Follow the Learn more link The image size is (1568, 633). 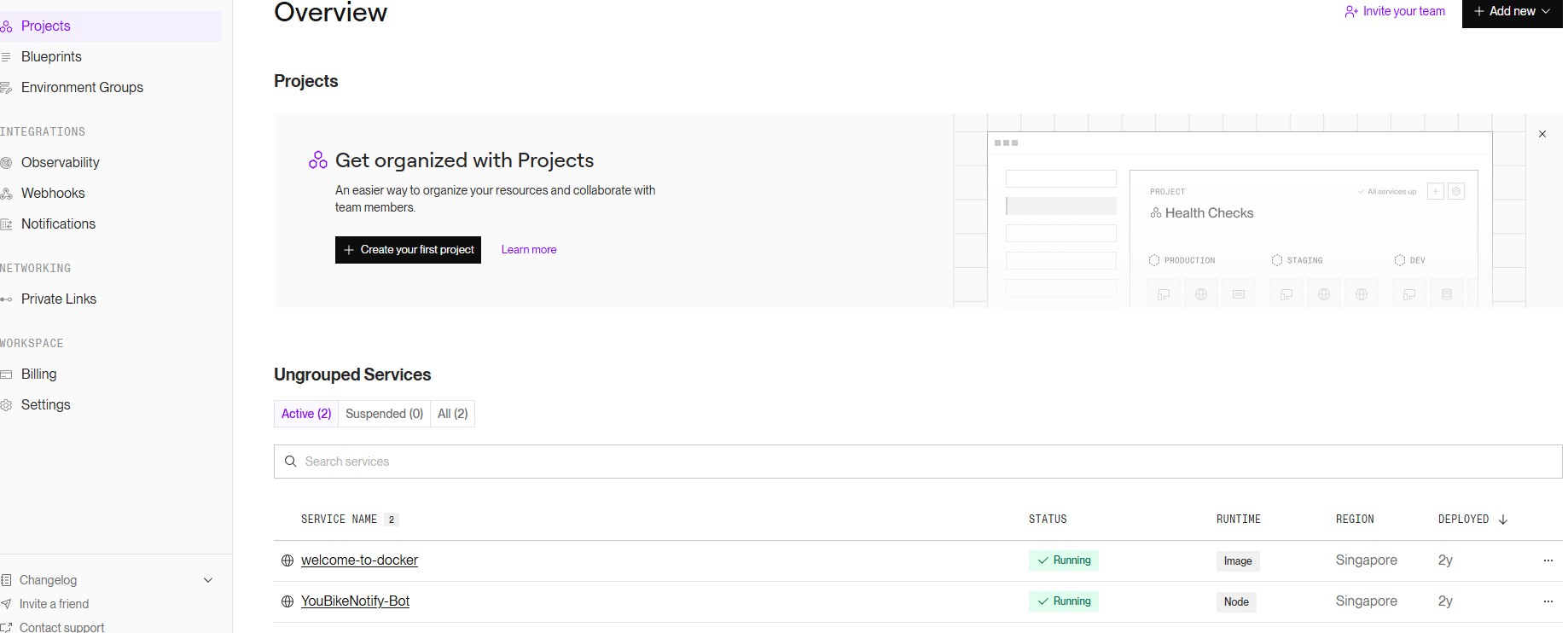coord(529,250)
